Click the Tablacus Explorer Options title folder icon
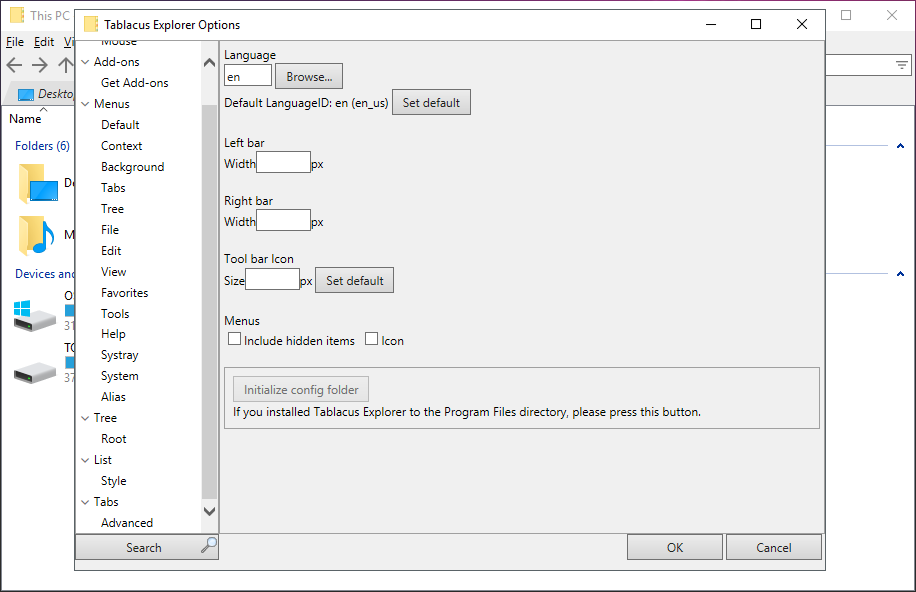916x592 pixels. (91, 25)
